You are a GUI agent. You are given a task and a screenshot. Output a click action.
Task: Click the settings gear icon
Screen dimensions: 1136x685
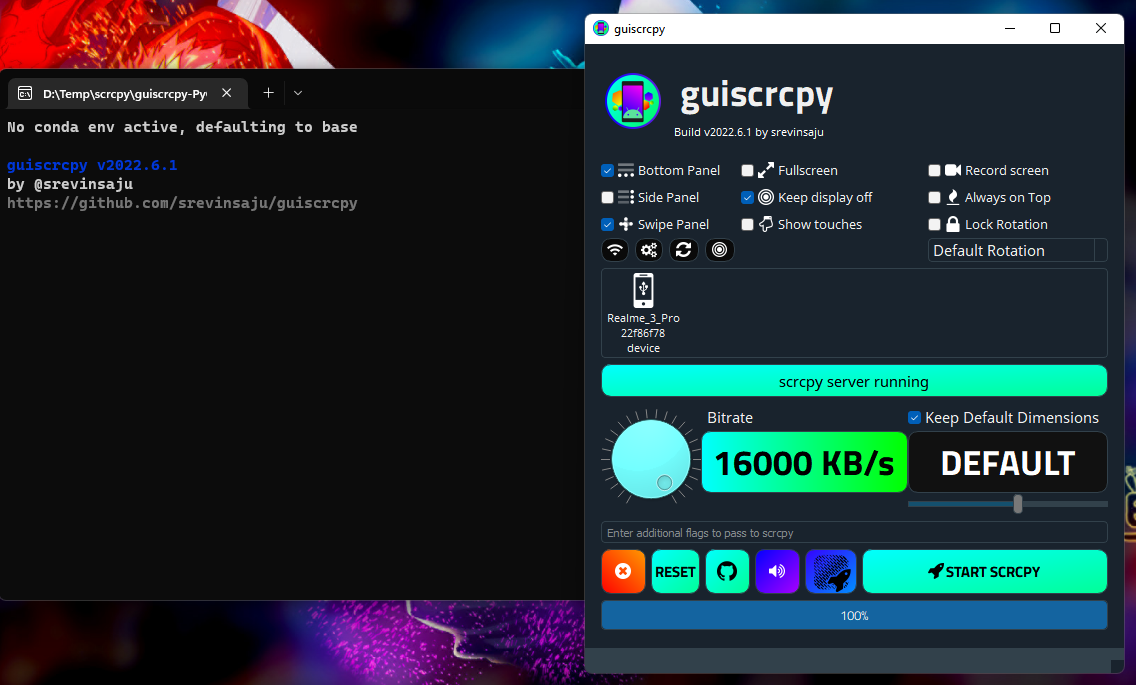[649, 249]
